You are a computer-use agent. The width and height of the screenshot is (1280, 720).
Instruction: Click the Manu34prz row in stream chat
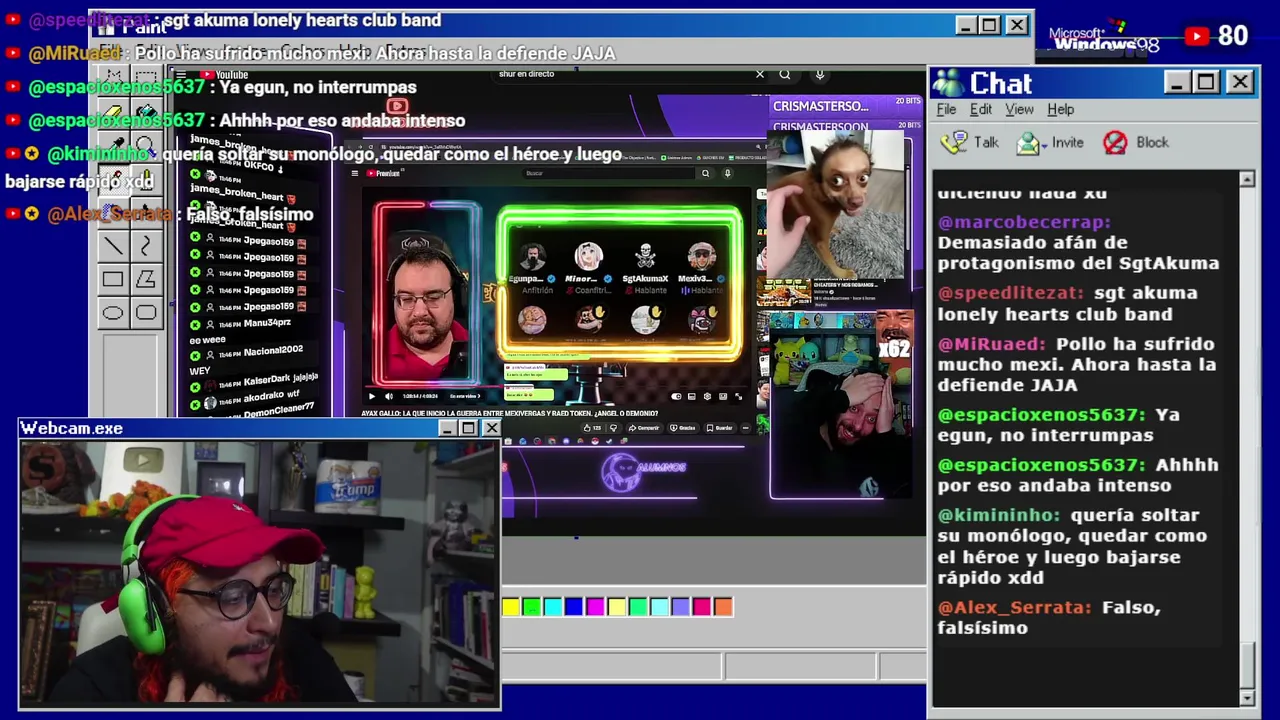click(250, 324)
